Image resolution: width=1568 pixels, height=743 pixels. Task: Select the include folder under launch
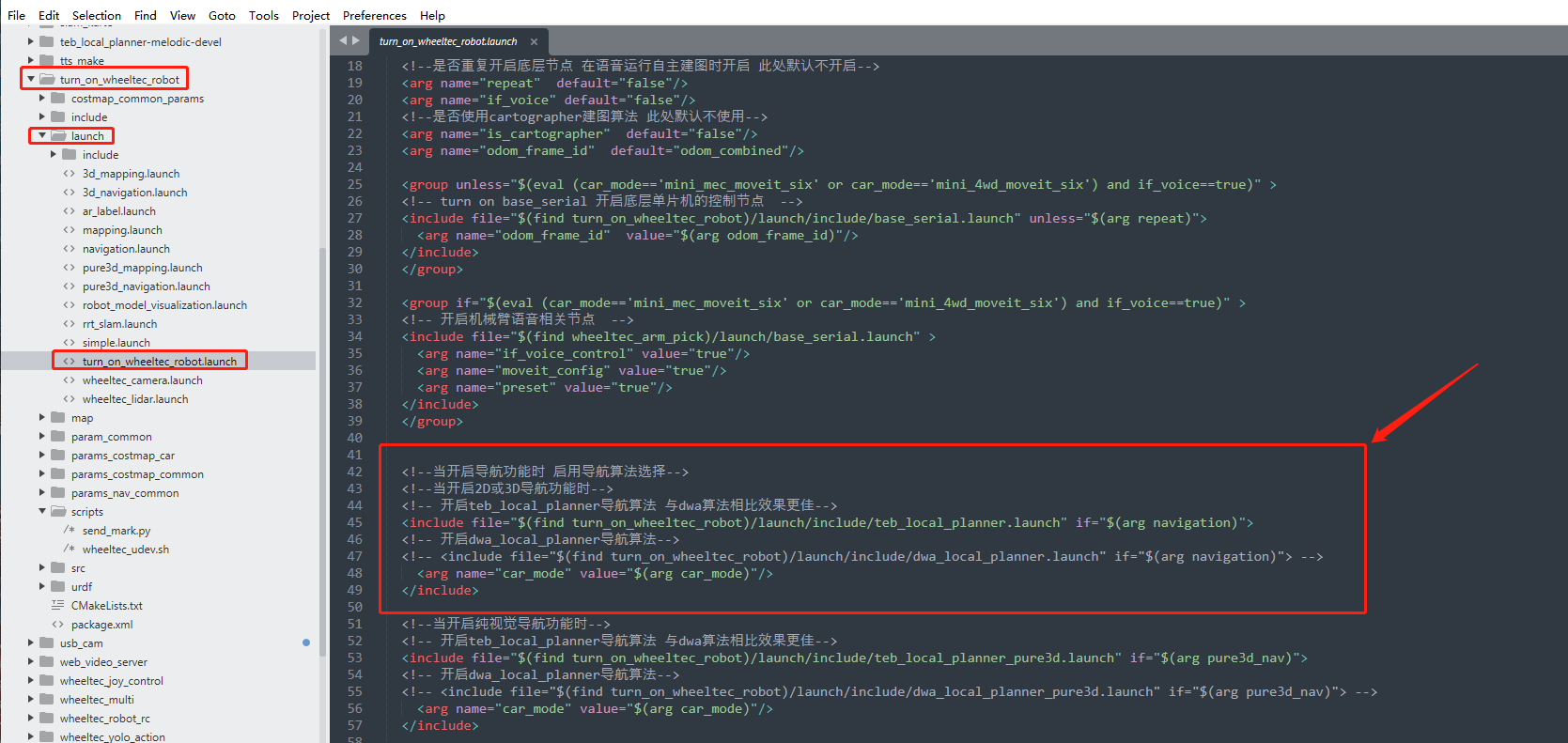[101, 155]
